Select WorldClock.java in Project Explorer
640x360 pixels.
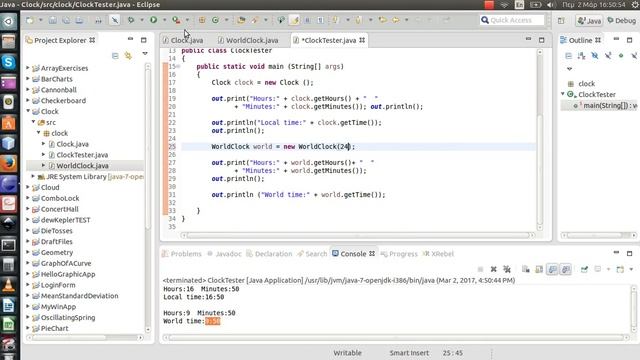(x=82, y=166)
